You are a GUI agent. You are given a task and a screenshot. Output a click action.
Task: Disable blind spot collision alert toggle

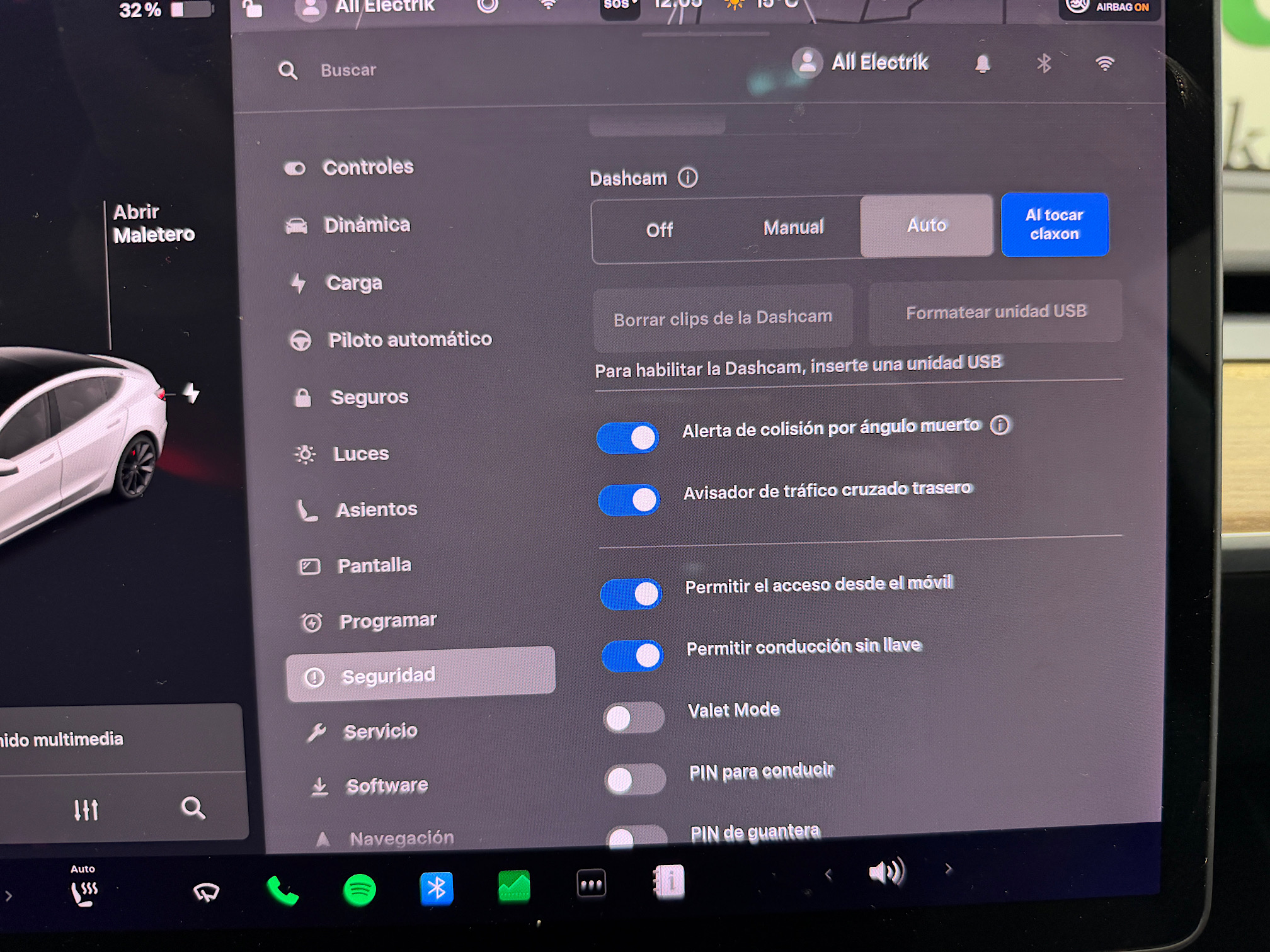[x=628, y=438]
